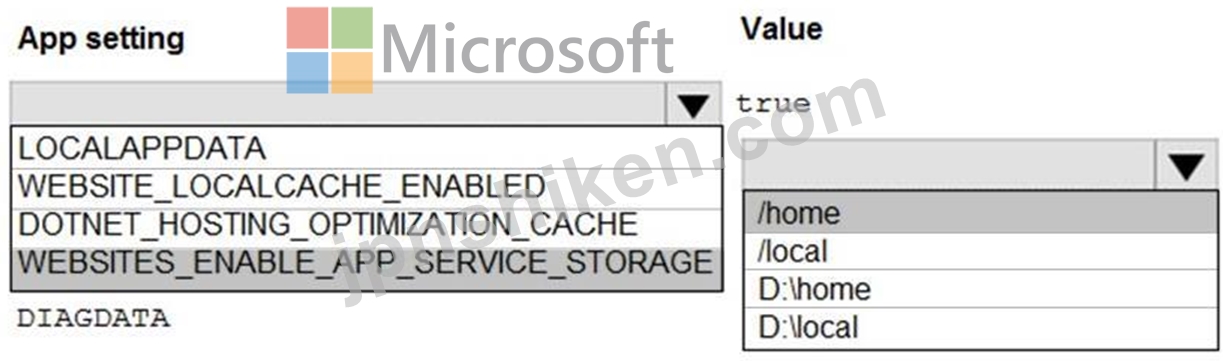Click the true value text
Image resolution: width=1223 pixels, height=361 pixels.
point(772,104)
